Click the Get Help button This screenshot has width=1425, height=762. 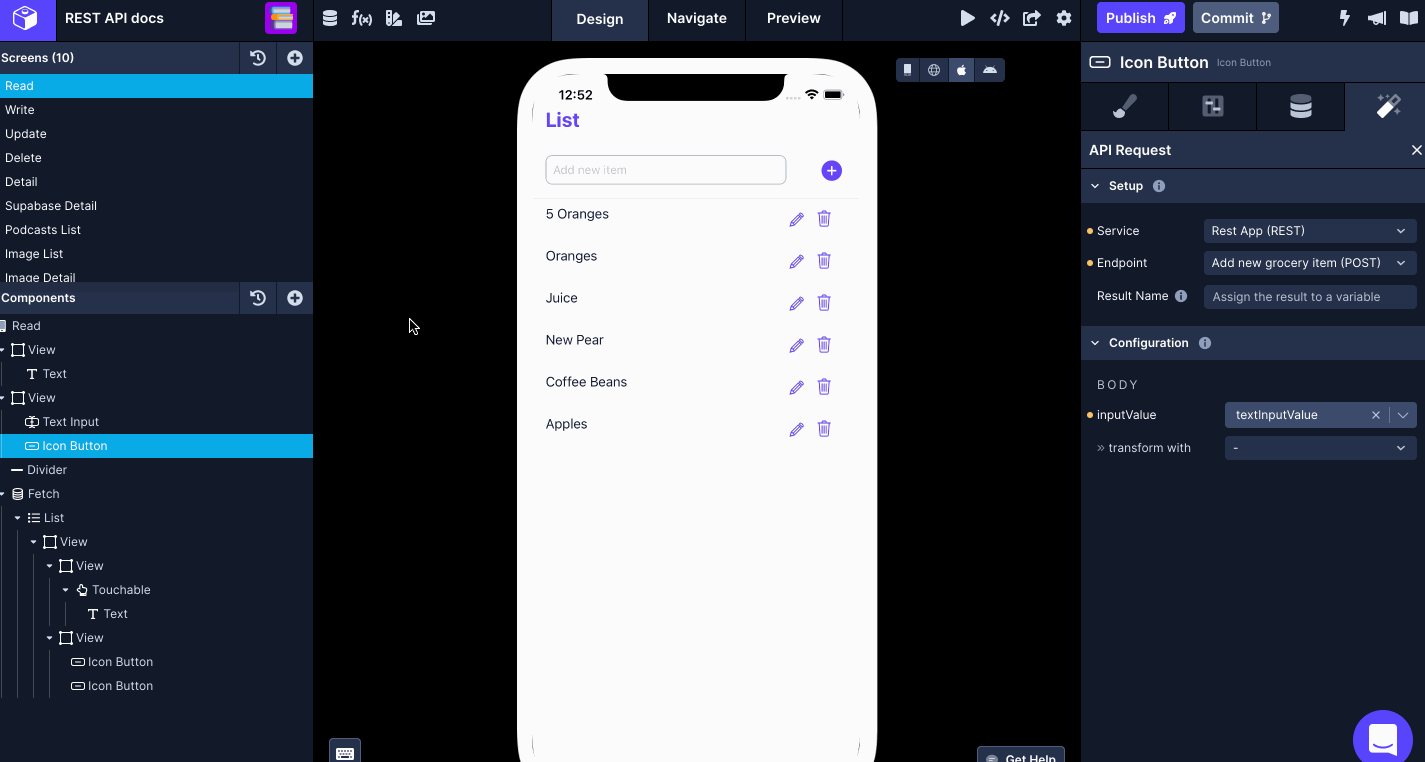tap(1021, 755)
